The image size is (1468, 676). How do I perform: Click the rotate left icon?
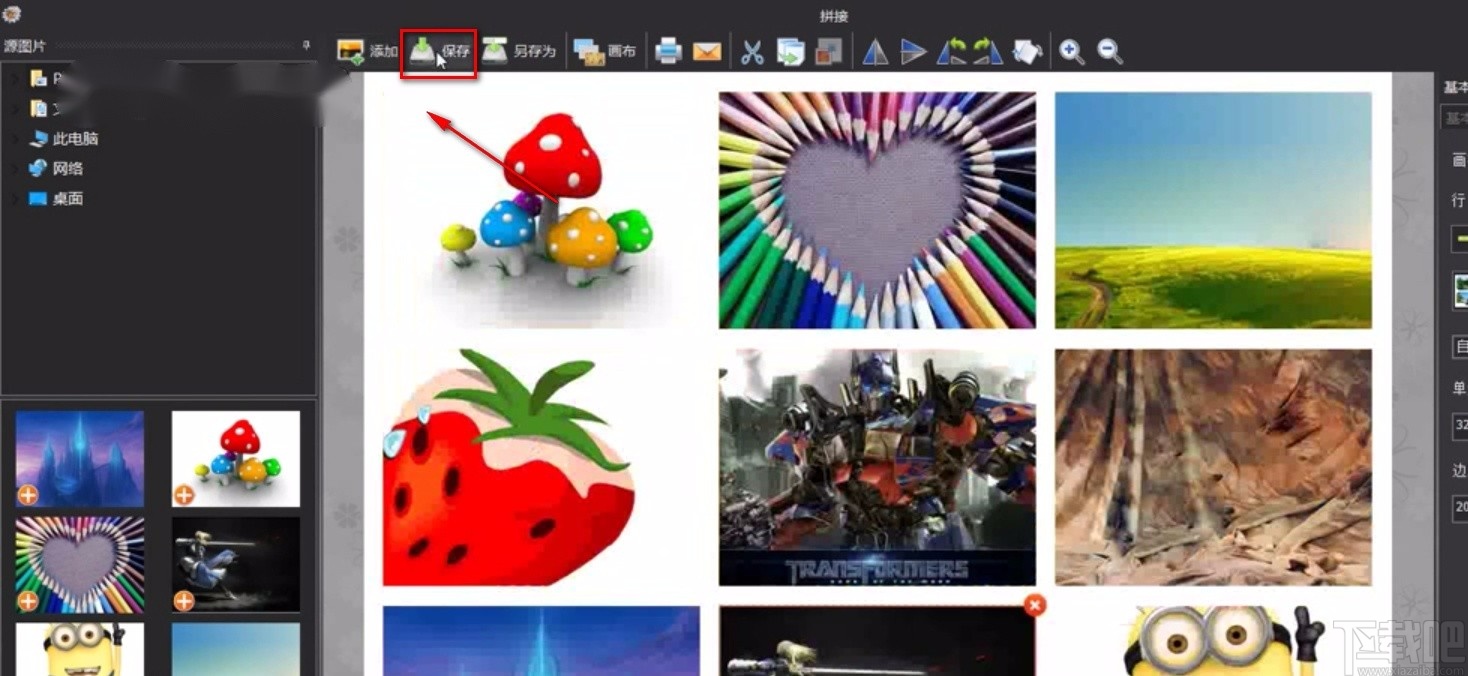click(x=950, y=52)
